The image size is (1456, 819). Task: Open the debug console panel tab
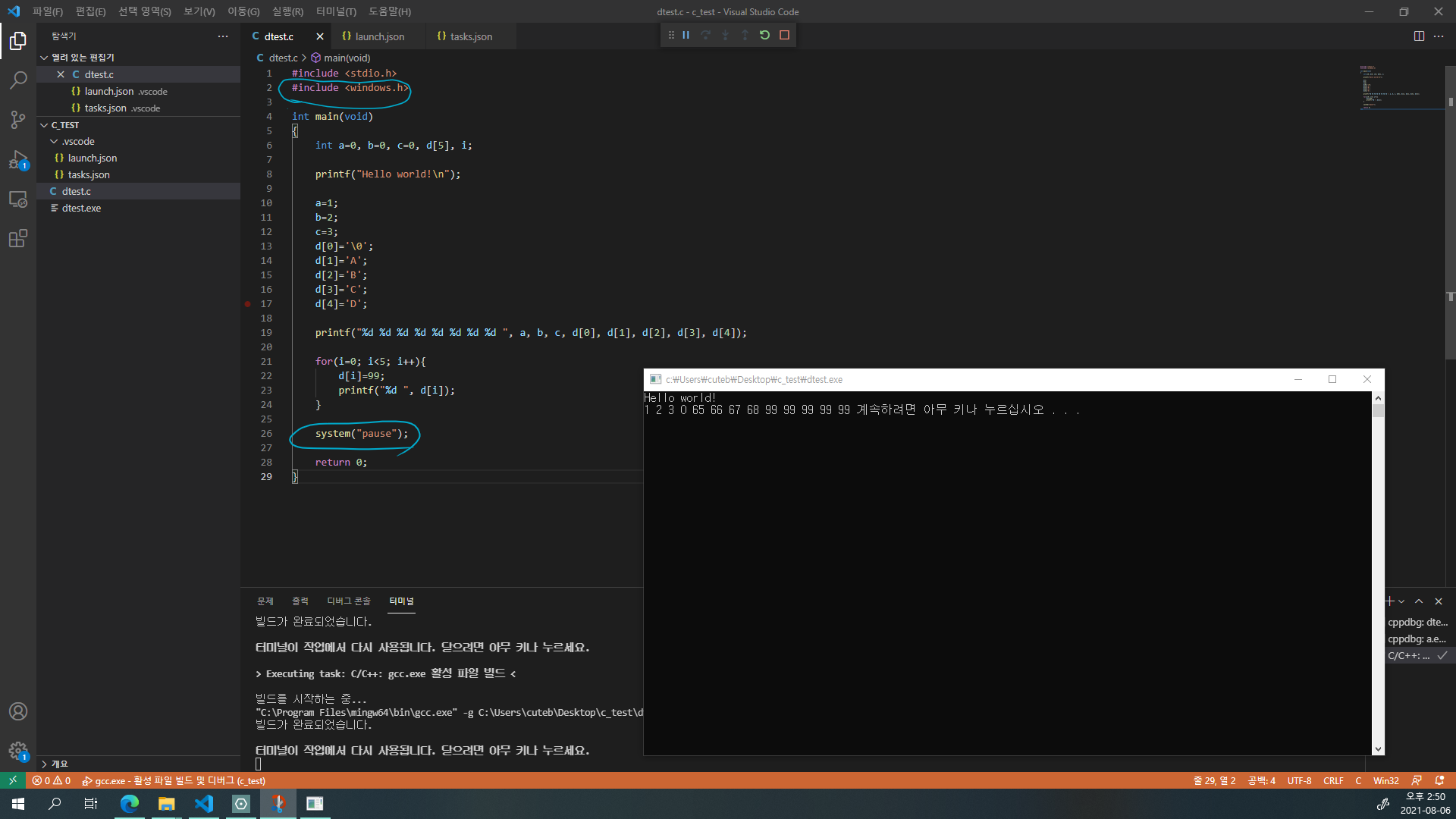coord(348,601)
